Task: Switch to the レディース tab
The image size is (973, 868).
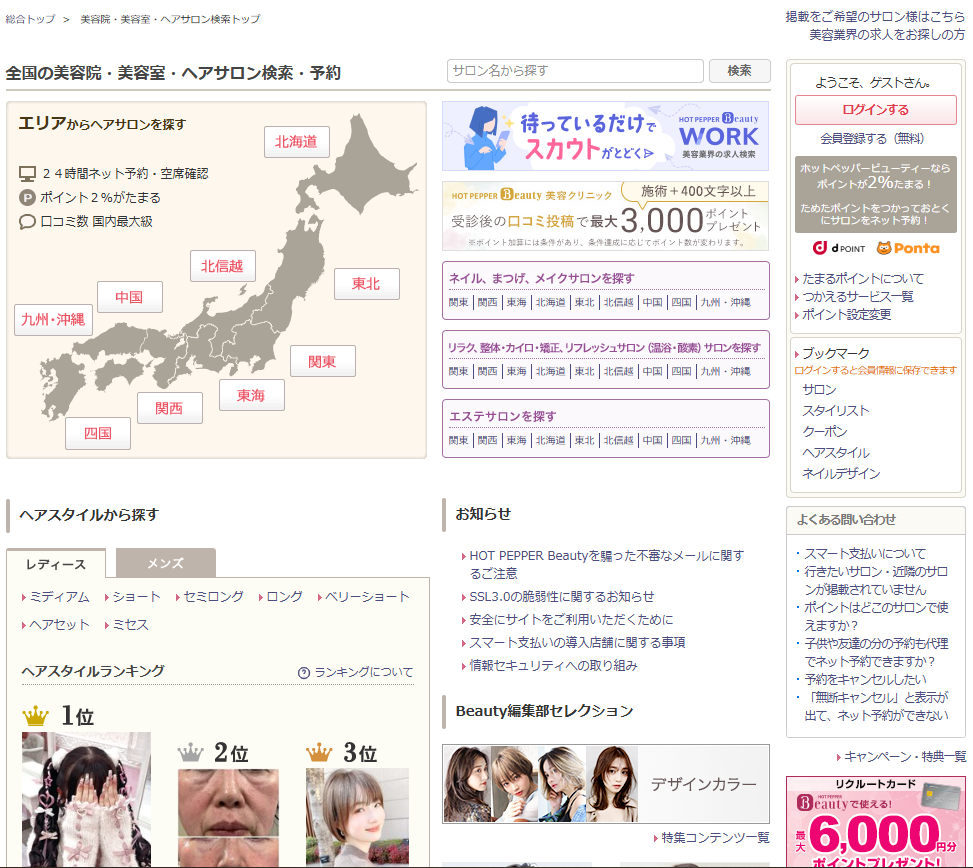Action: pos(56,564)
